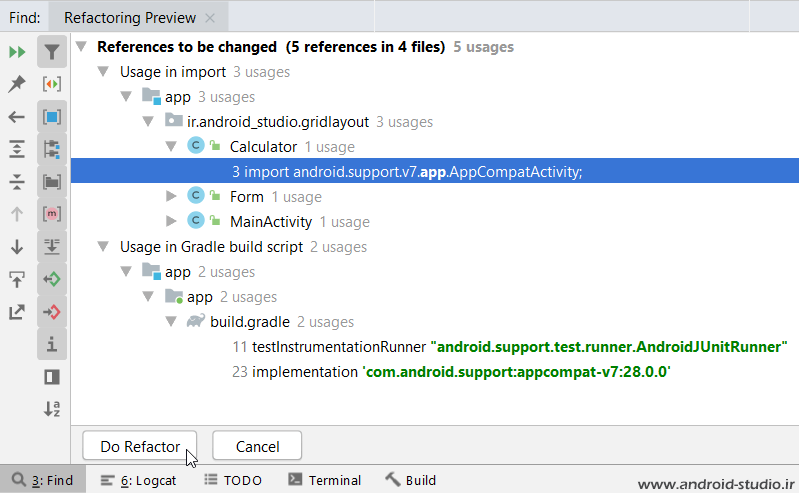Image resolution: width=799 pixels, height=493 pixels.
Task: Click the info 'i' icon
Action: point(52,345)
